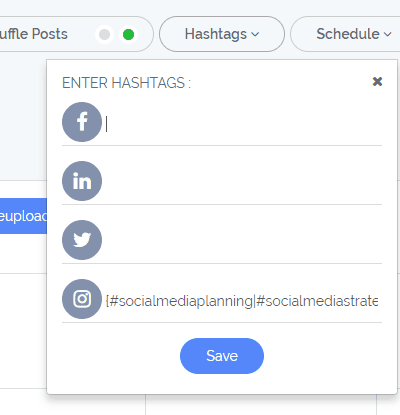The image size is (400, 415).
Task: Select the Instagram camera icon
Action: [x=82, y=299]
